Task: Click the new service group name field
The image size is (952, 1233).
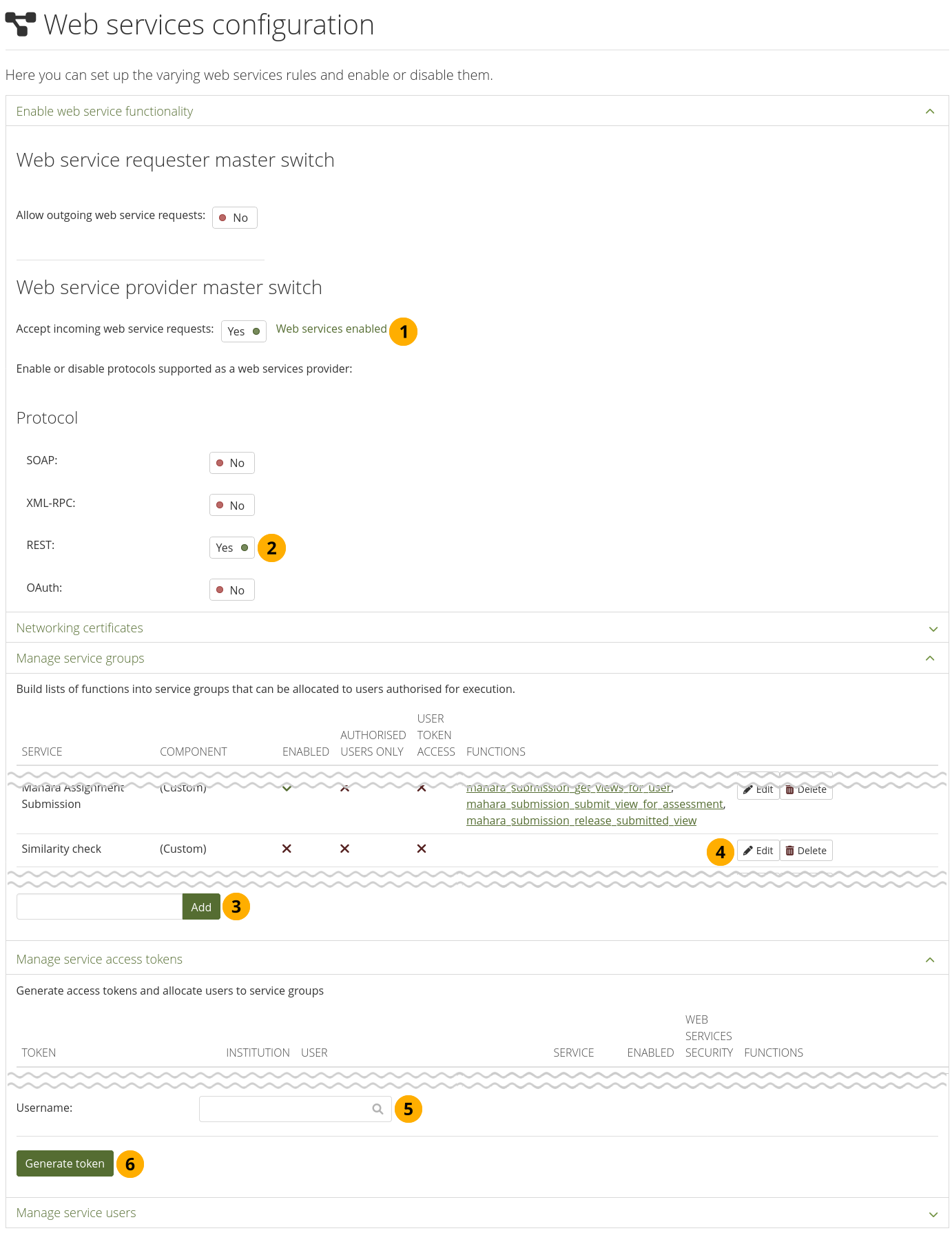Action: (x=99, y=907)
